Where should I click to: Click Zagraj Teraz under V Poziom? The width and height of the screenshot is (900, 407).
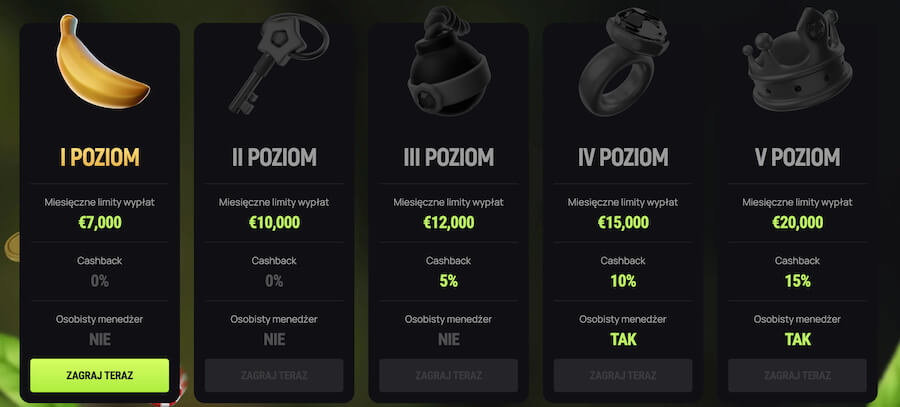pyautogui.click(x=797, y=375)
